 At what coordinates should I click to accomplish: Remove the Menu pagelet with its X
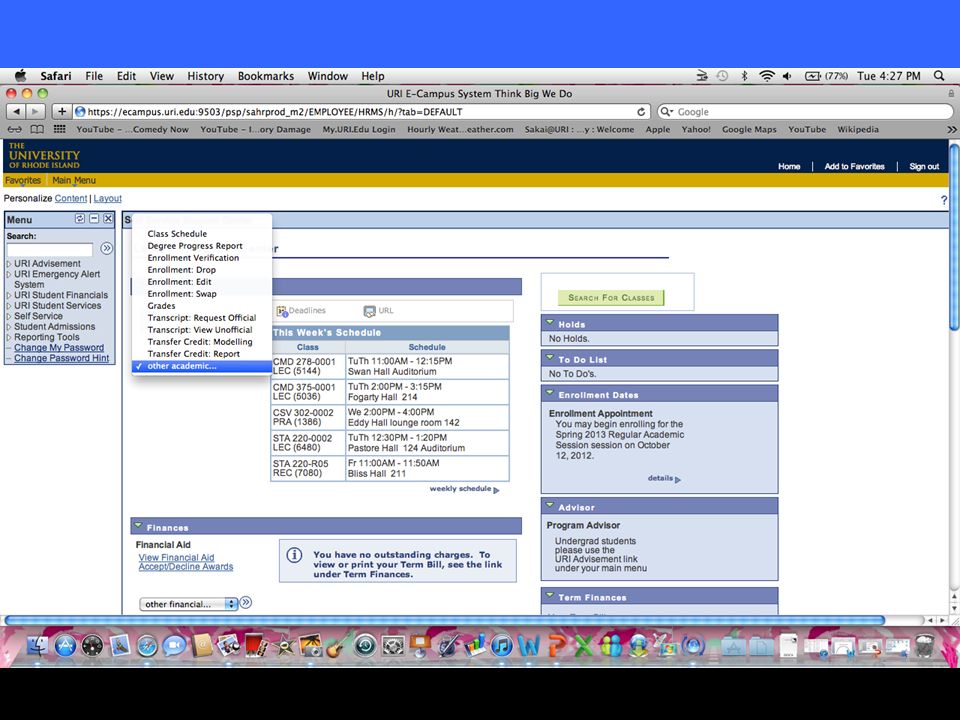tap(108, 219)
